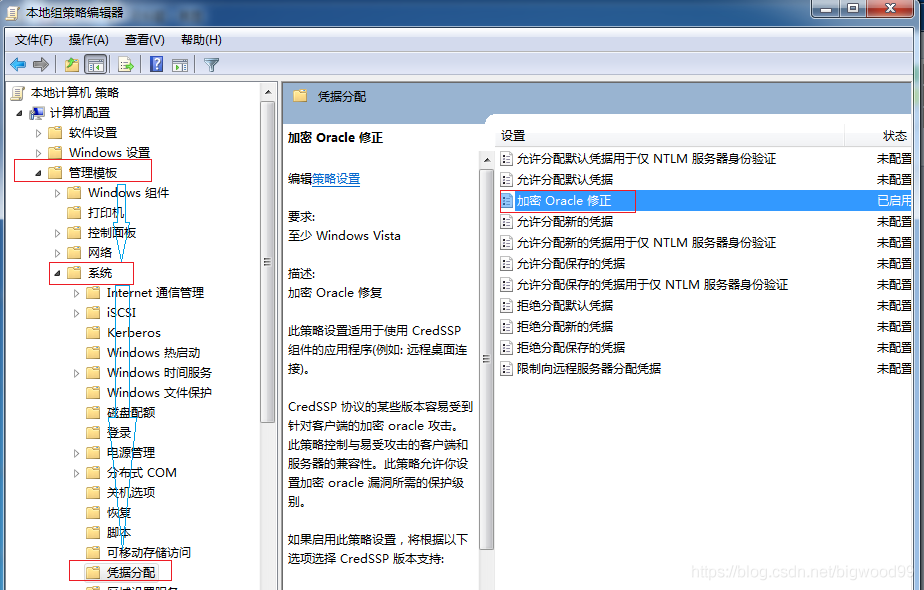Click the Filter funnel toolbar icon
Viewport: 924px width, 590px height.
click(x=211, y=64)
